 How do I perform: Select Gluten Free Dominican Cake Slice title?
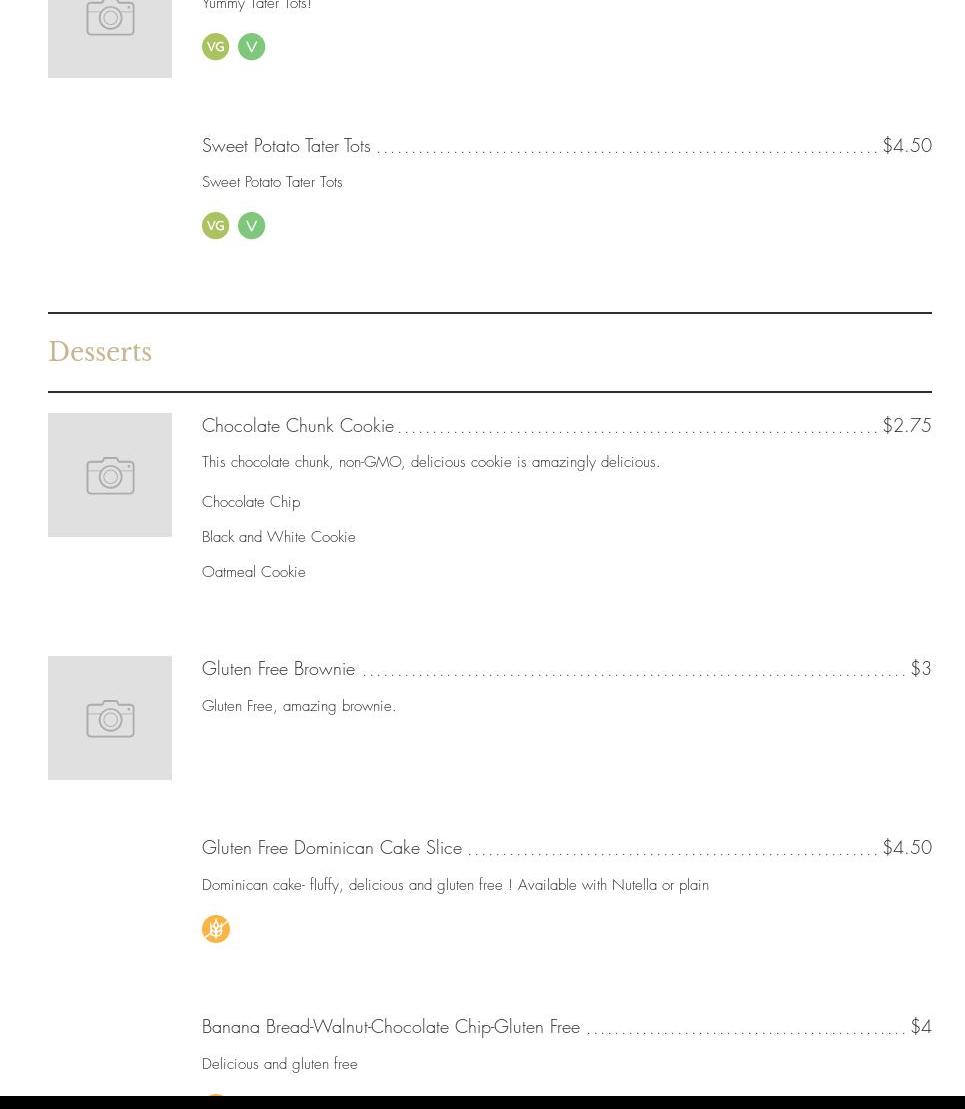332,848
